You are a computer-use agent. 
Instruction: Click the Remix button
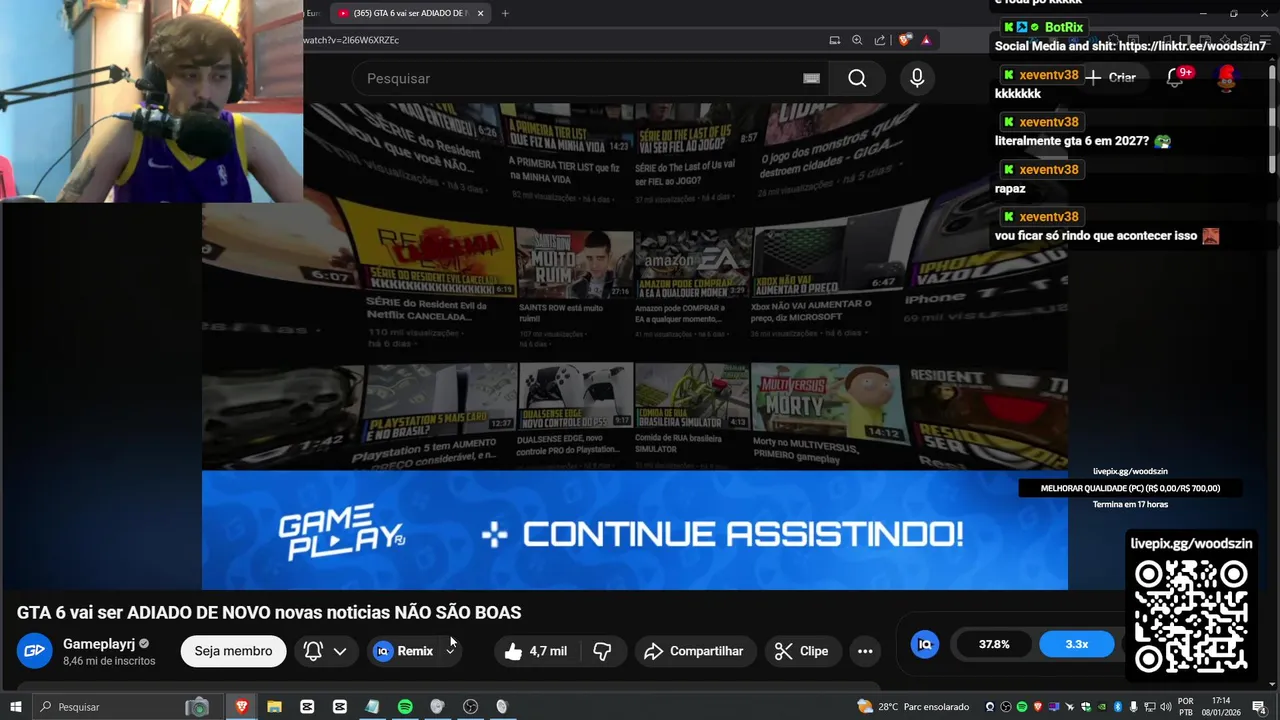click(404, 651)
